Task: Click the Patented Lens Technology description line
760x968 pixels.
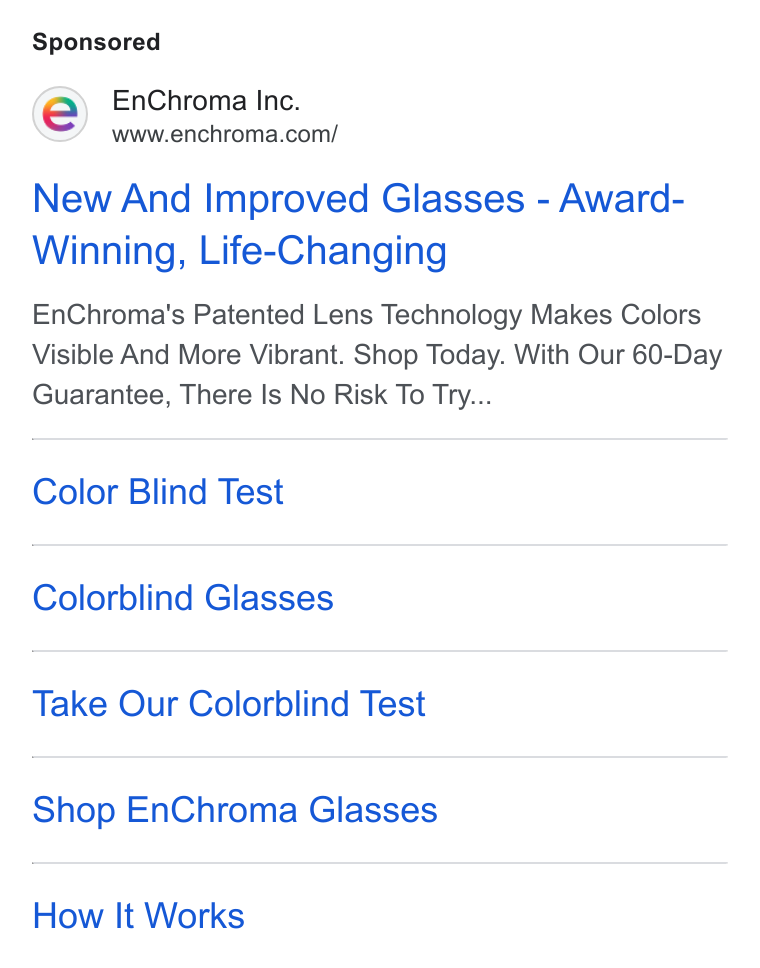Action: coord(367,315)
